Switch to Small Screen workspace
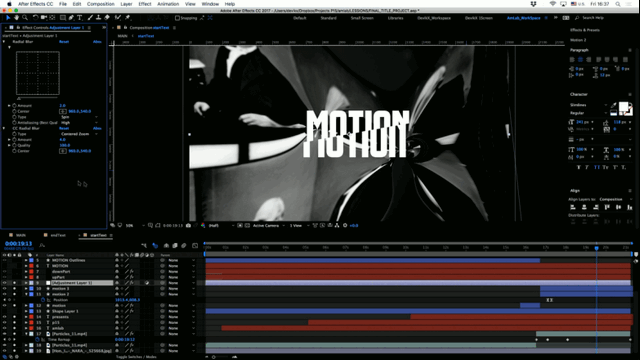Image resolution: width=640 pixels, height=360 pixels. [362, 18]
